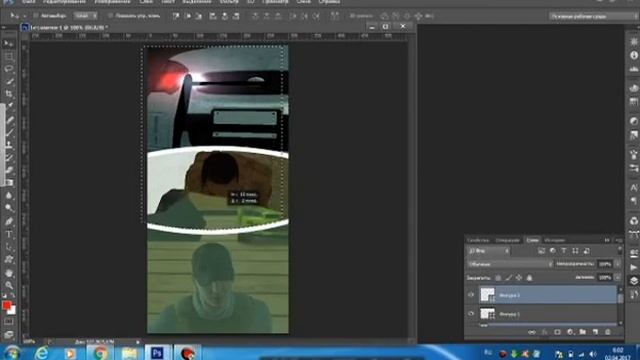Collapse the panel group with double arrows
The width and height of the screenshot is (640, 360).
(607, 240)
